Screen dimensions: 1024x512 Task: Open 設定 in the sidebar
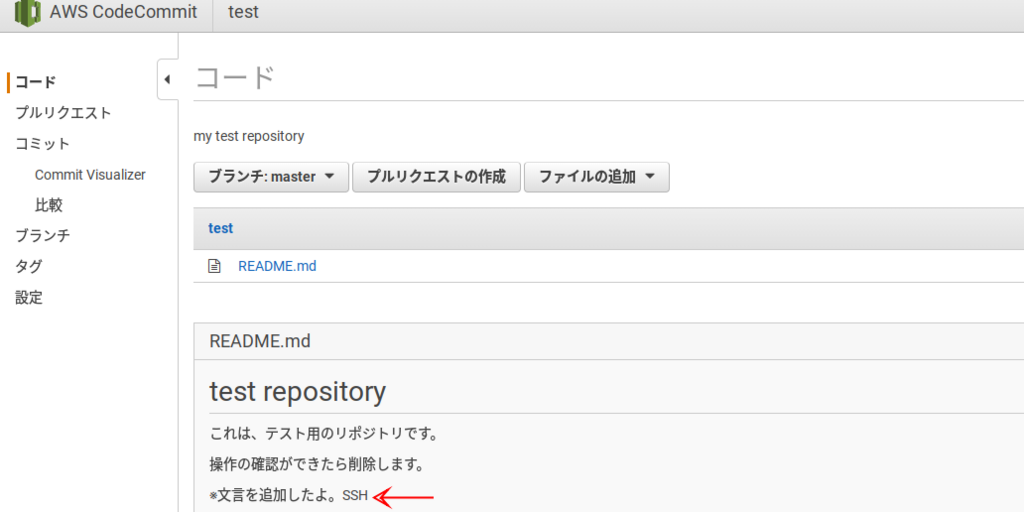pos(29,298)
